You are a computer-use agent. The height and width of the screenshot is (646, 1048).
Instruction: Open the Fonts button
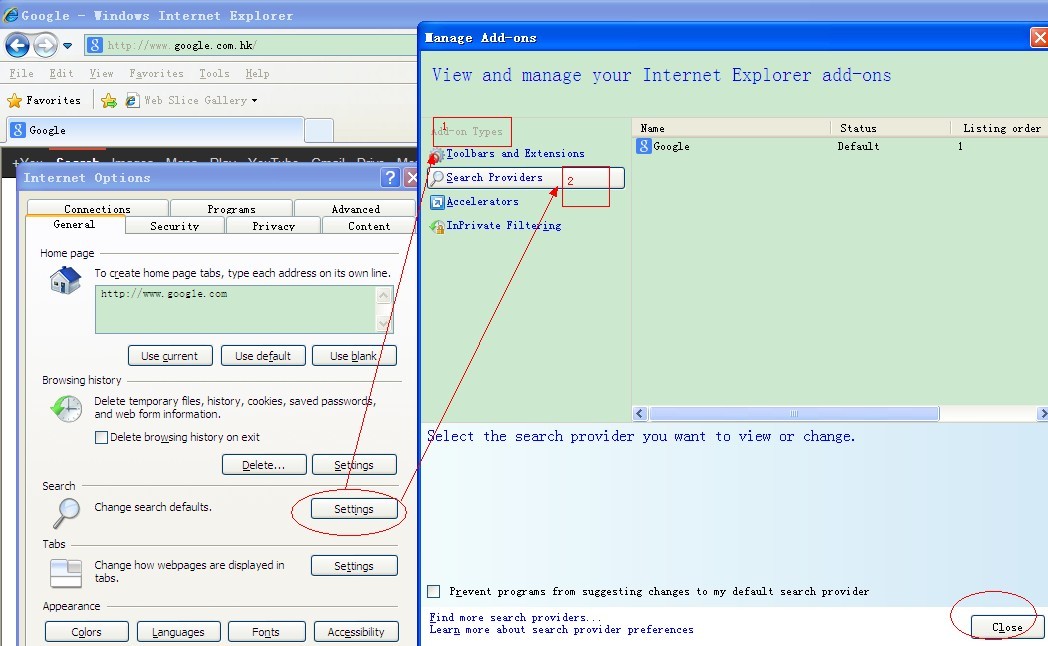point(266,632)
